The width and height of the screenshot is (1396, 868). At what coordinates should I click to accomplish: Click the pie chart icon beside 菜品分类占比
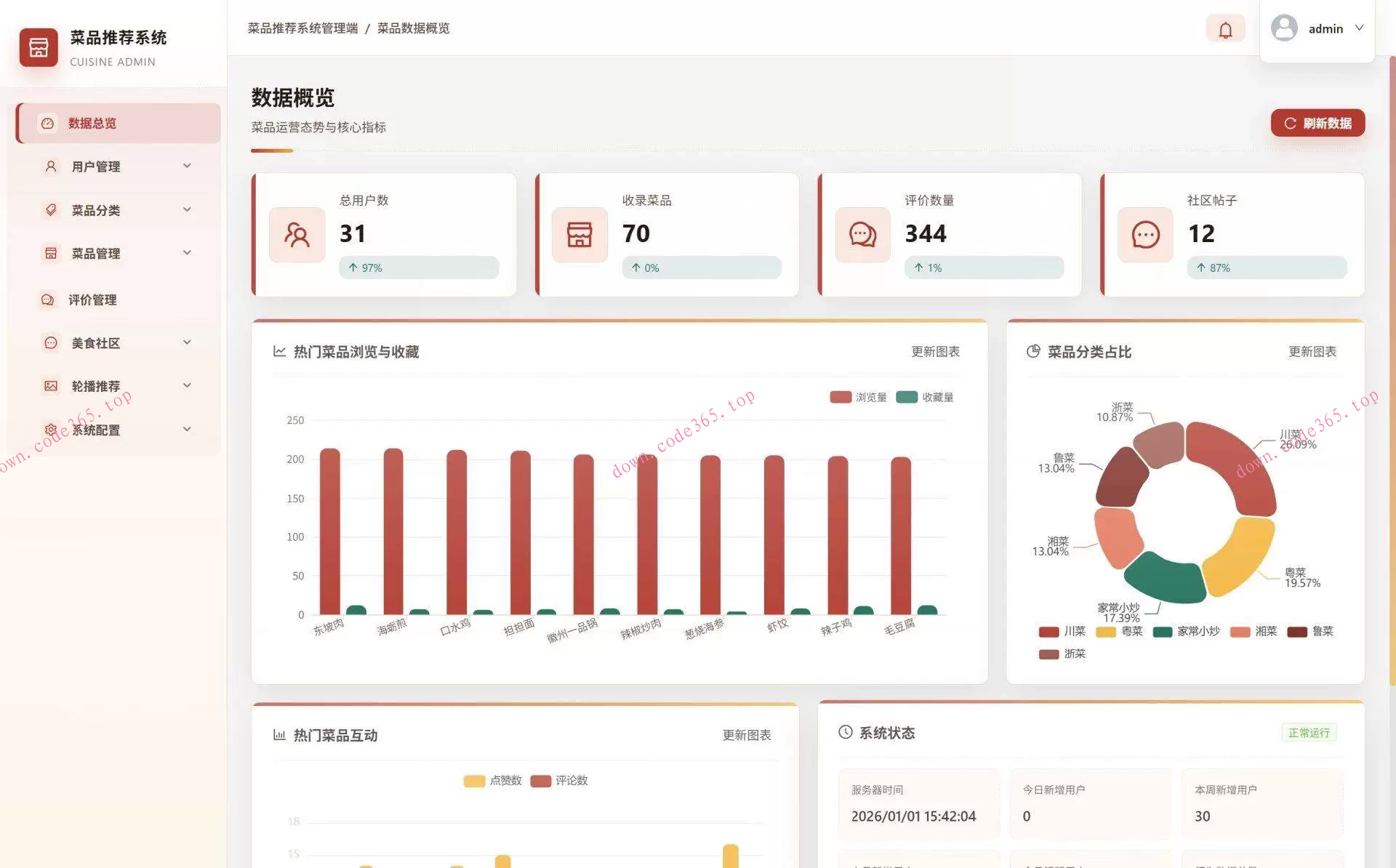[1032, 352]
